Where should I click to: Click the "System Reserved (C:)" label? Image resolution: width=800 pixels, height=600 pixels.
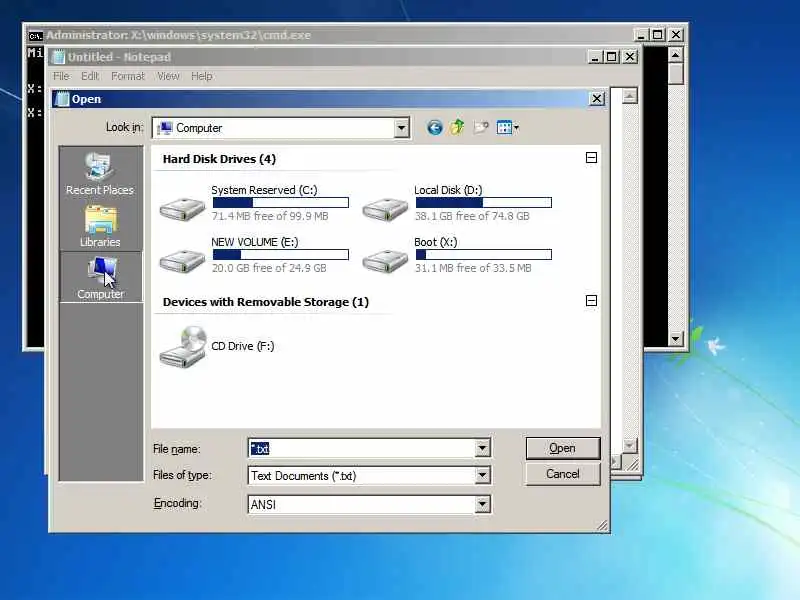coord(264,190)
